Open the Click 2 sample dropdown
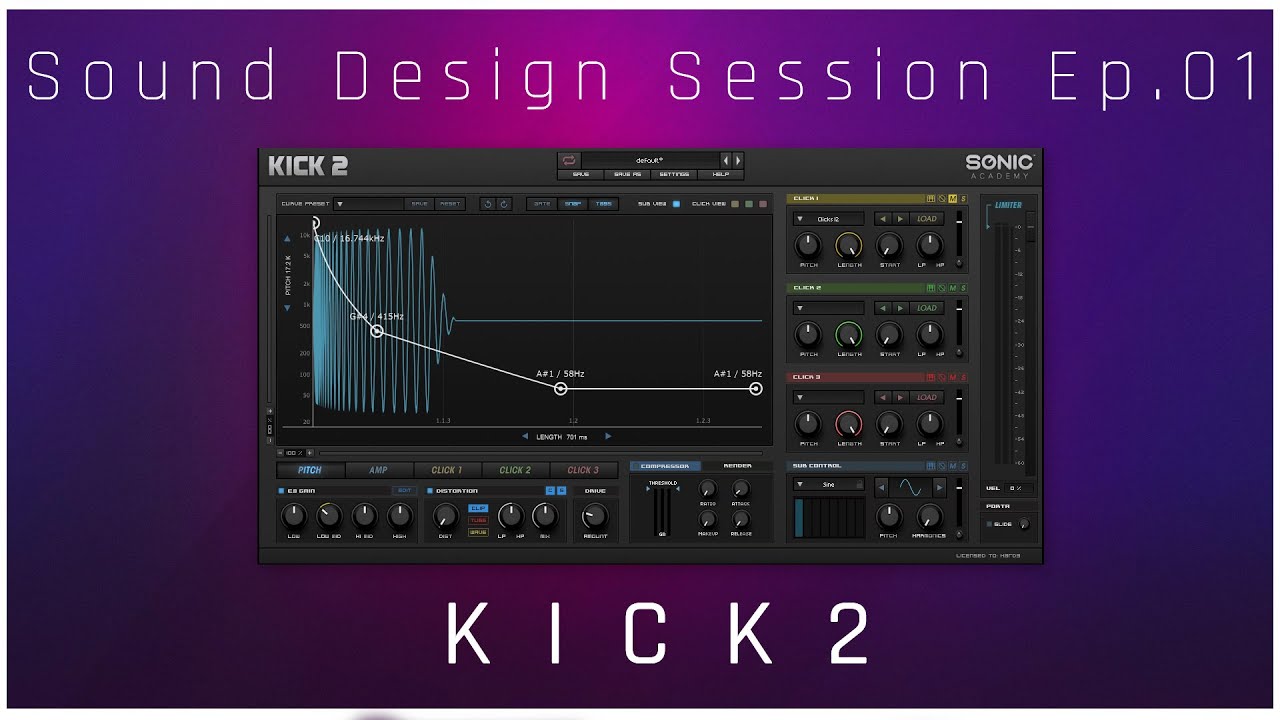 (x=829, y=308)
